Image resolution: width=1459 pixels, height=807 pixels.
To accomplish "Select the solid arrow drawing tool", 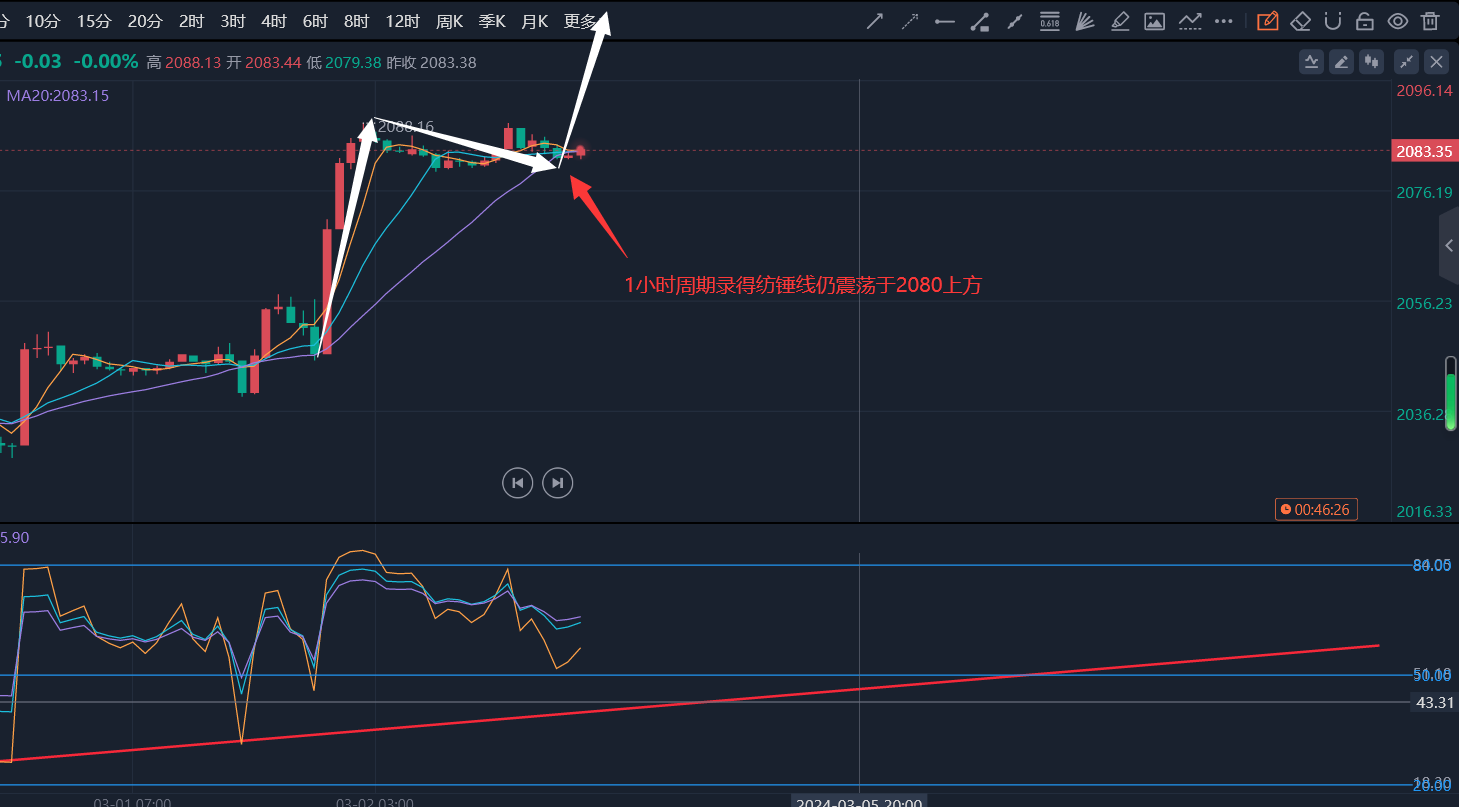I will [x=875, y=21].
